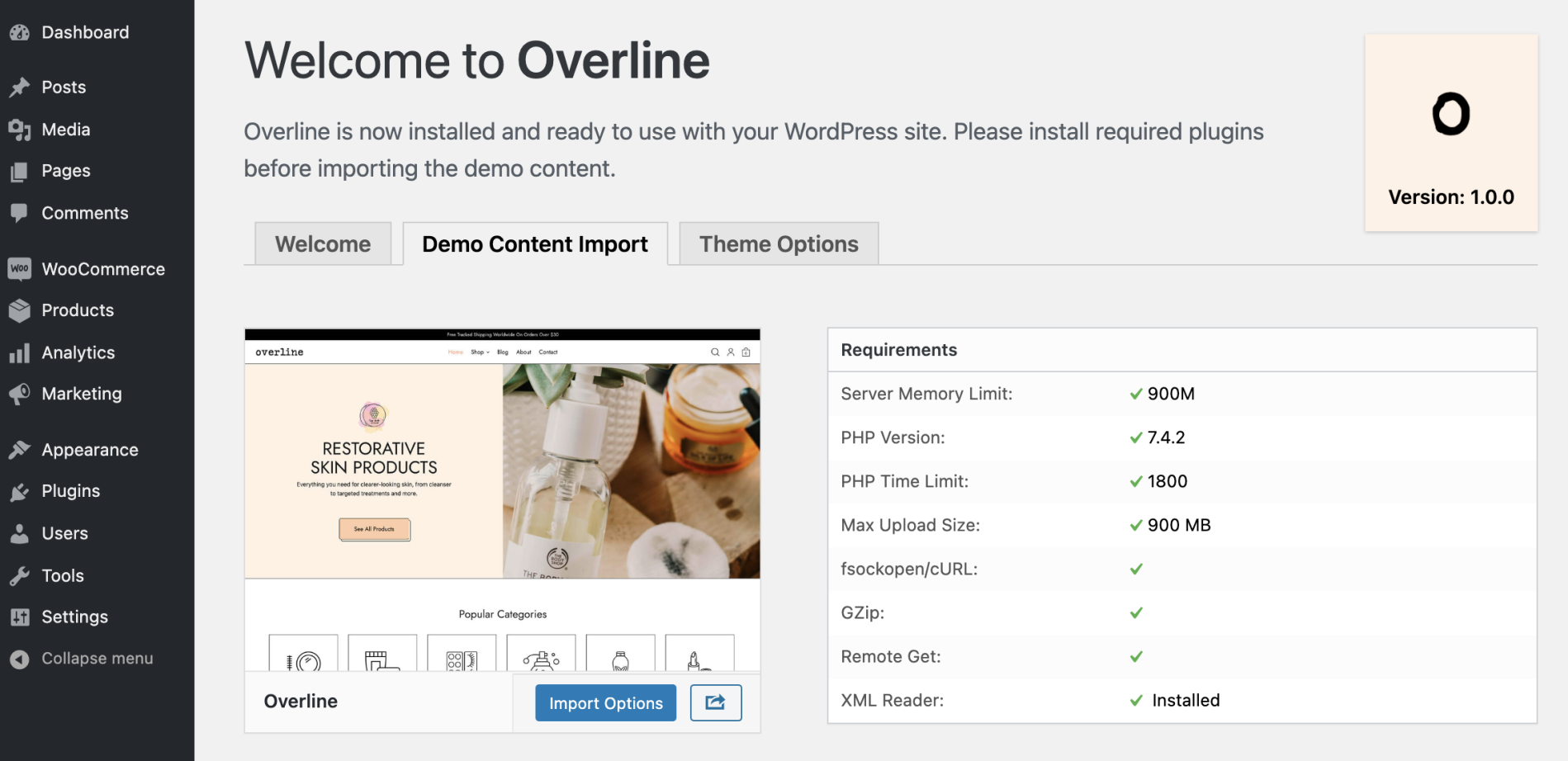Open the WooCommerce section

pyautogui.click(x=20, y=268)
